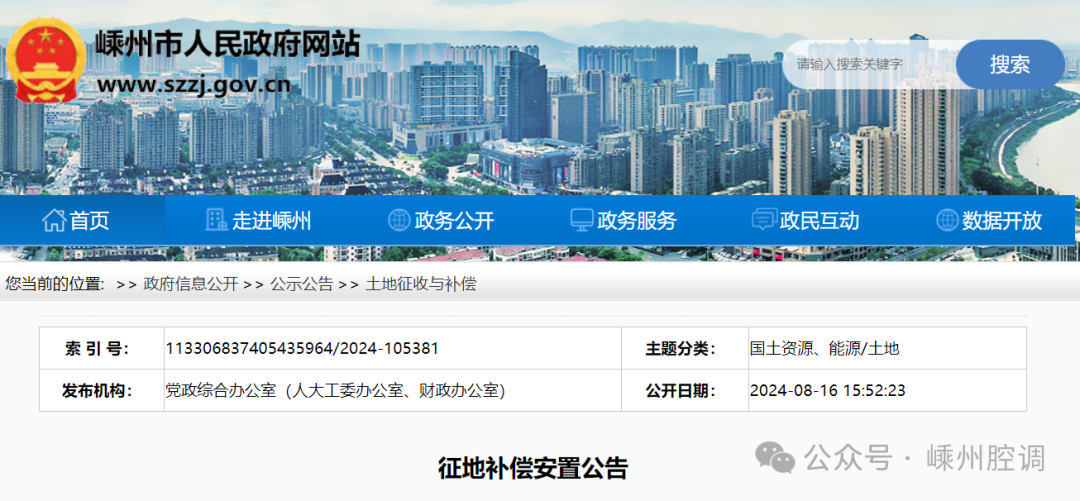Focus the search keyword input field

tap(868, 64)
